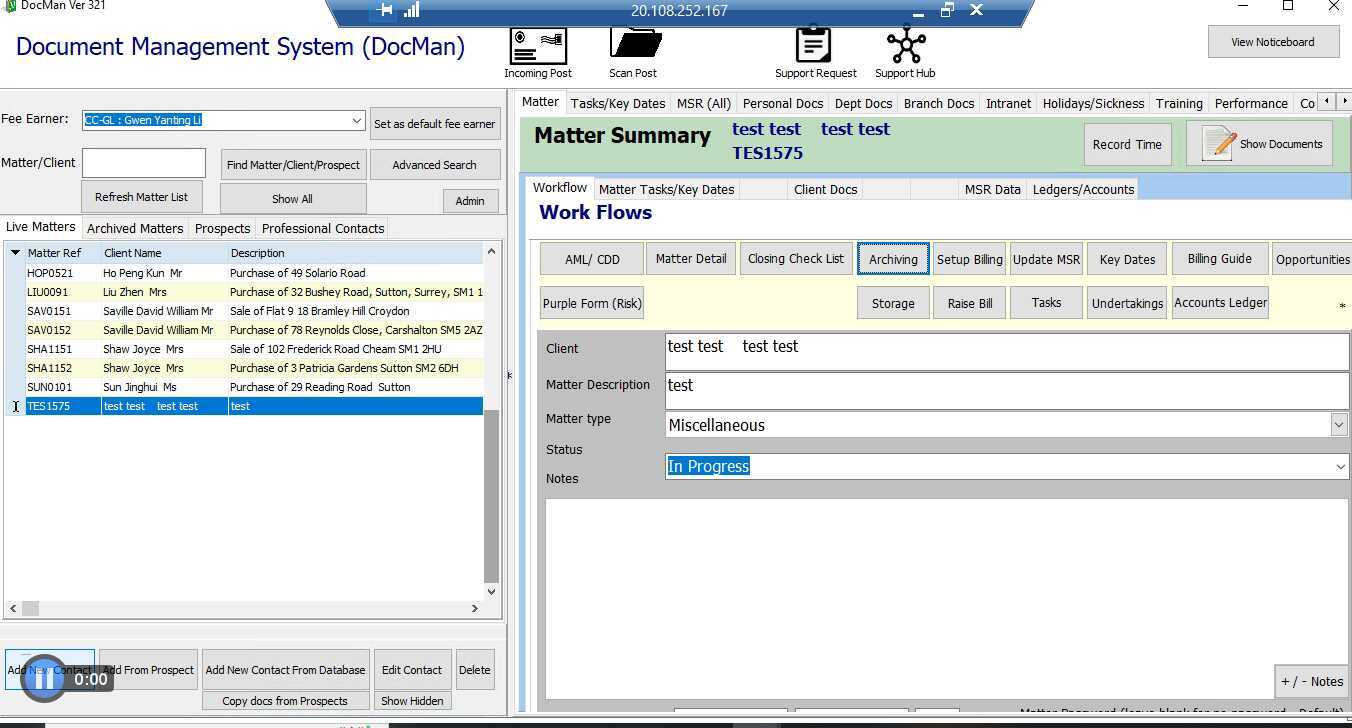
Task: Select matter row SHA1152
Action: (243, 368)
